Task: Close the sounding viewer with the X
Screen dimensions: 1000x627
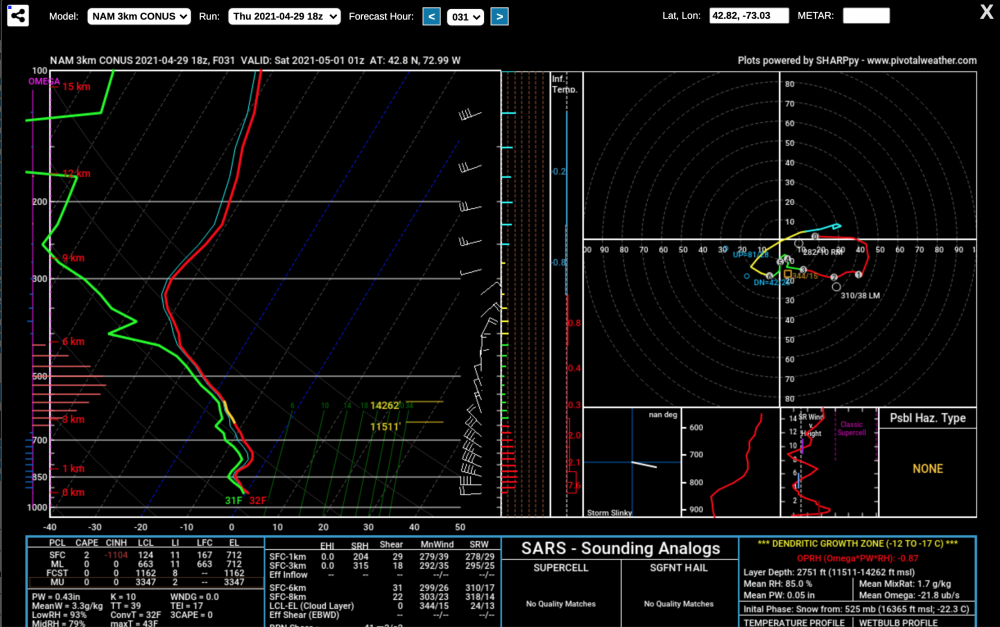Action: pyautogui.click(x=986, y=13)
